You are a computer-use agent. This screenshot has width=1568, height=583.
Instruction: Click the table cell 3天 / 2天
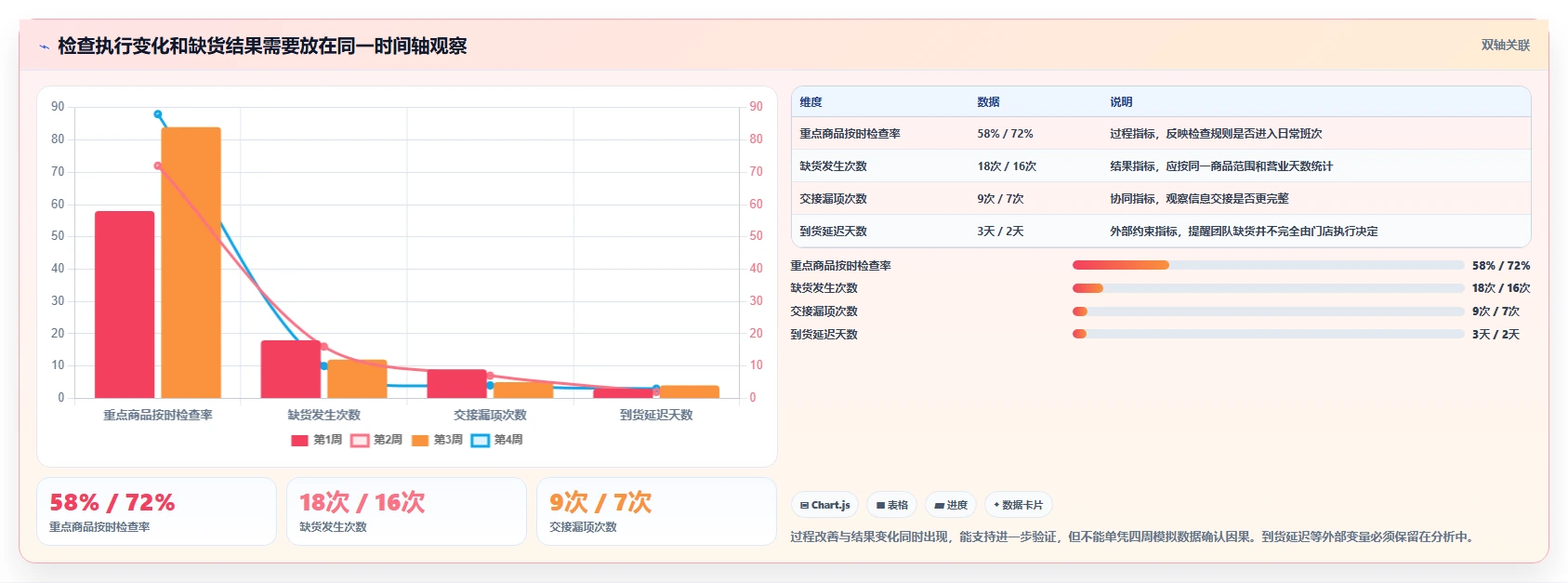[1000, 232]
